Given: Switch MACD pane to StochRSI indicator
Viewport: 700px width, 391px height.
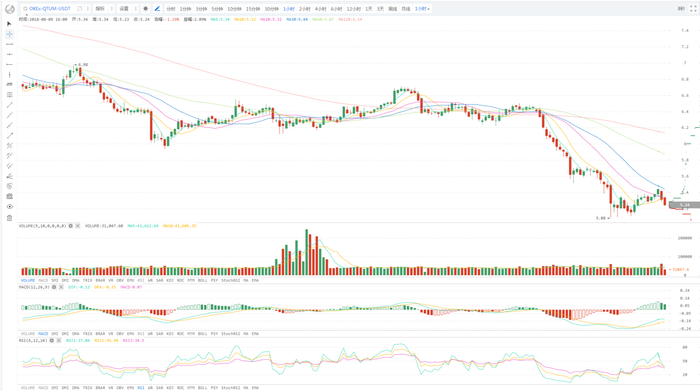Looking at the screenshot, I should [x=230, y=333].
